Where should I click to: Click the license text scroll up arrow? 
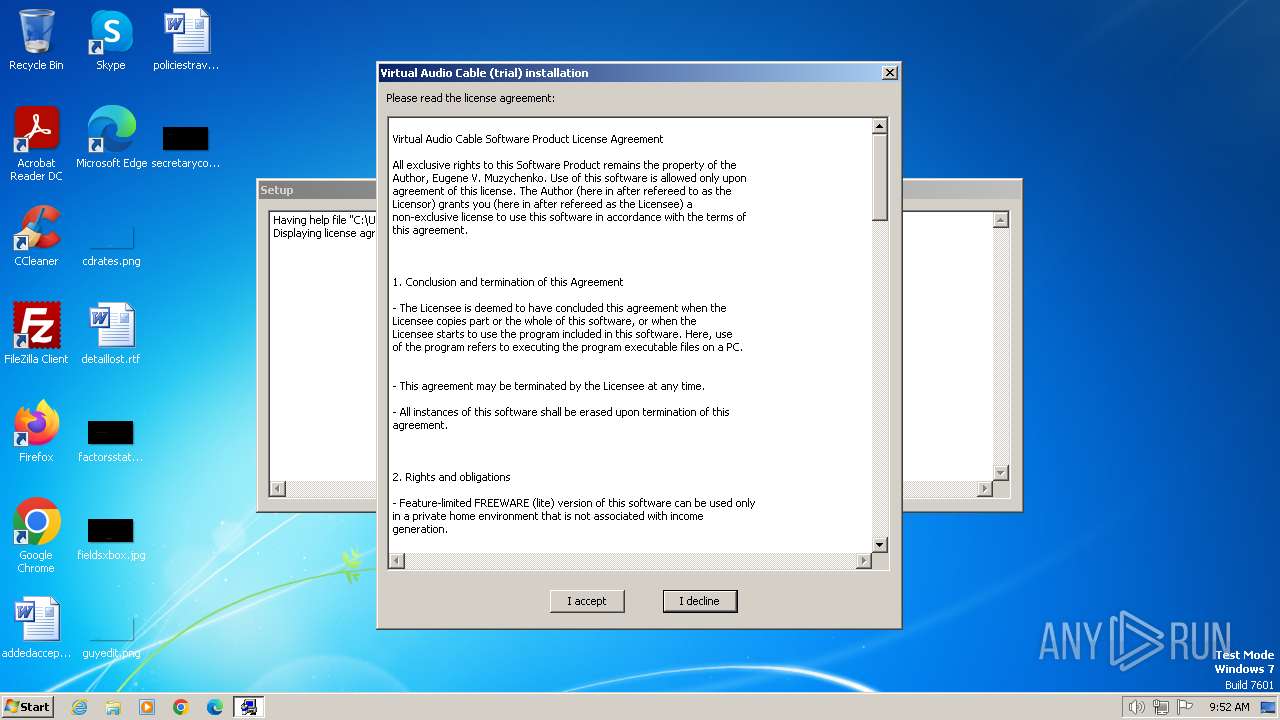(x=880, y=126)
